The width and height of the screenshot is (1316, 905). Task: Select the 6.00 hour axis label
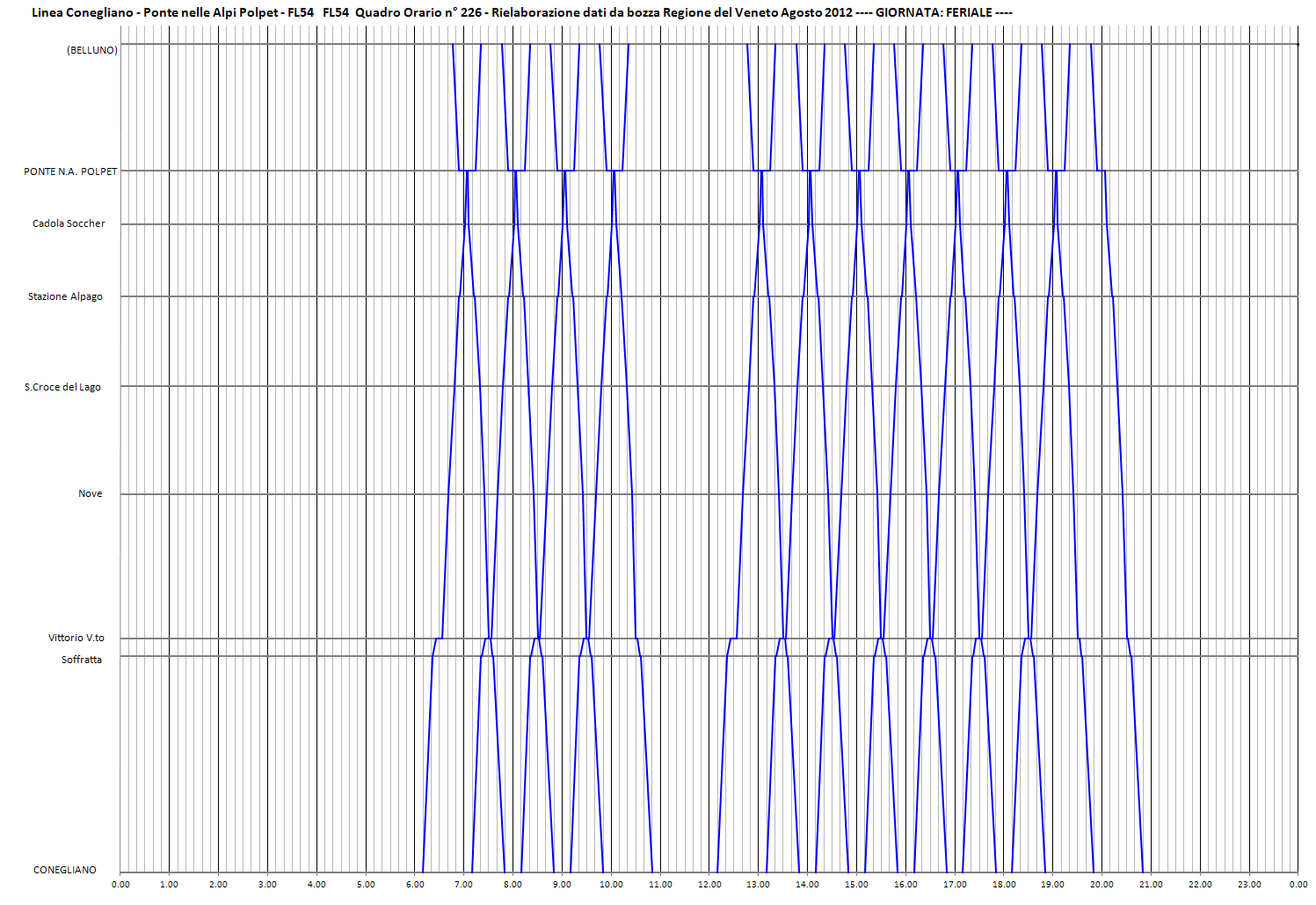tap(415, 885)
